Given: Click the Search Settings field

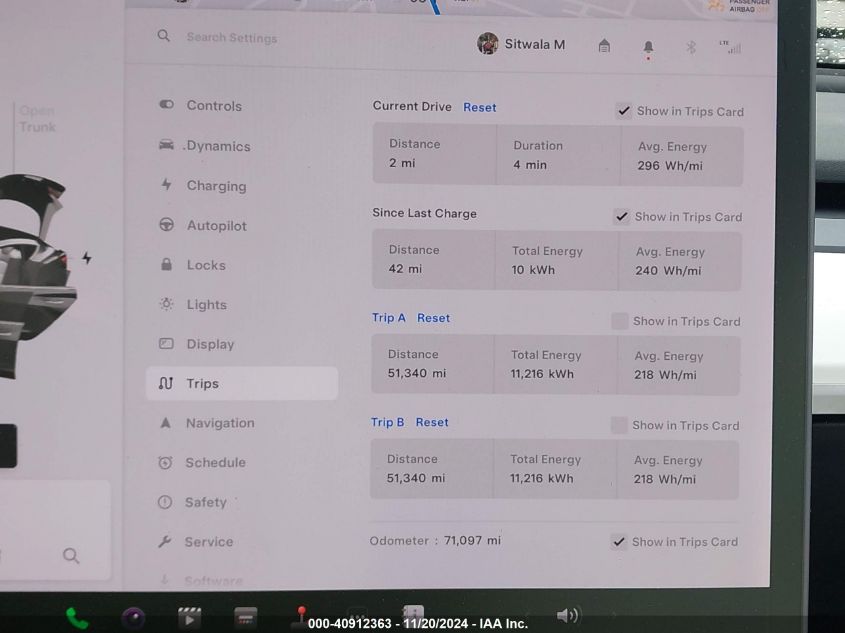Looking at the screenshot, I should click(232, 38).
